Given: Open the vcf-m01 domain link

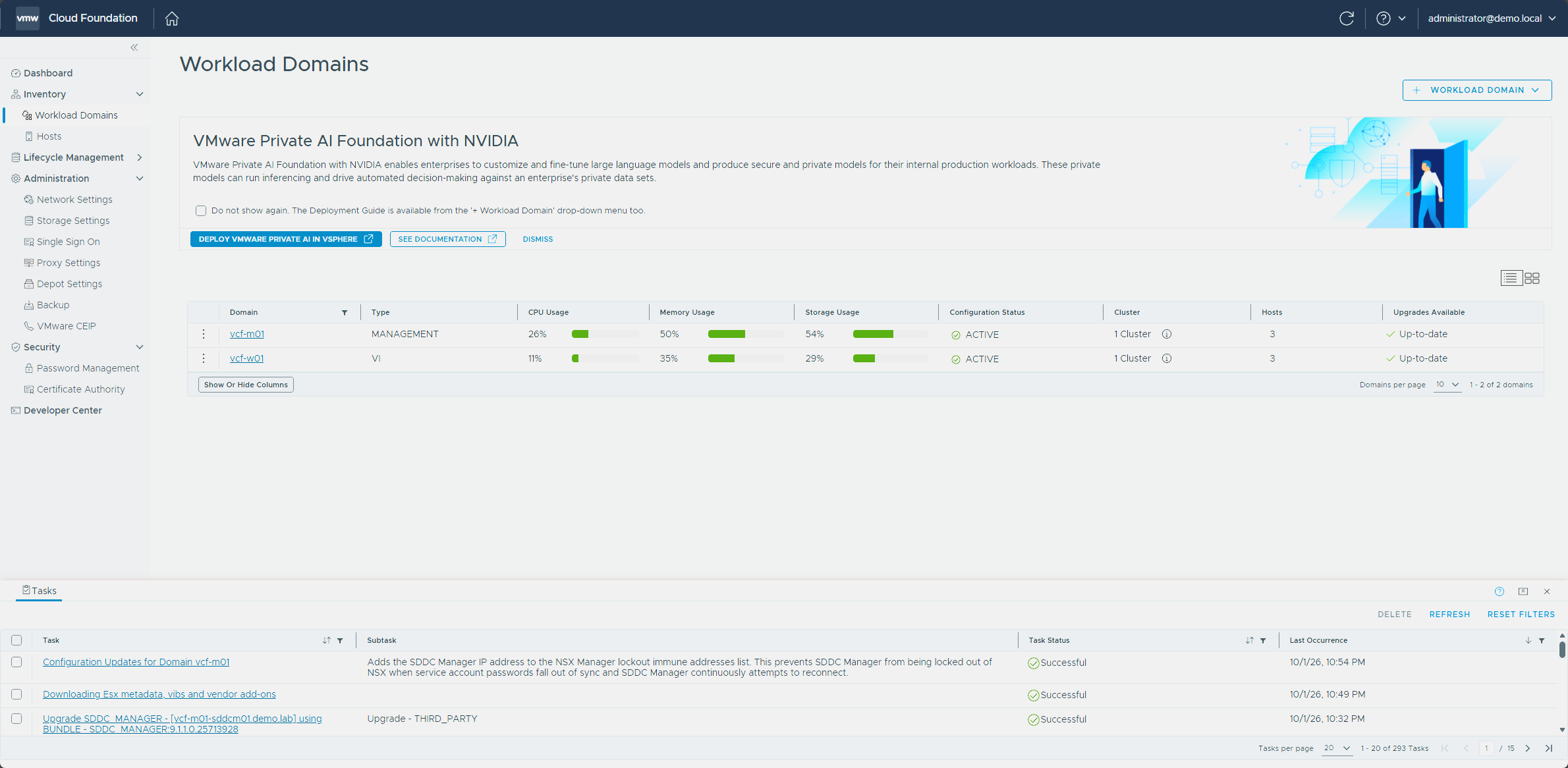Looking at the screenshot, I should point(246,334).
